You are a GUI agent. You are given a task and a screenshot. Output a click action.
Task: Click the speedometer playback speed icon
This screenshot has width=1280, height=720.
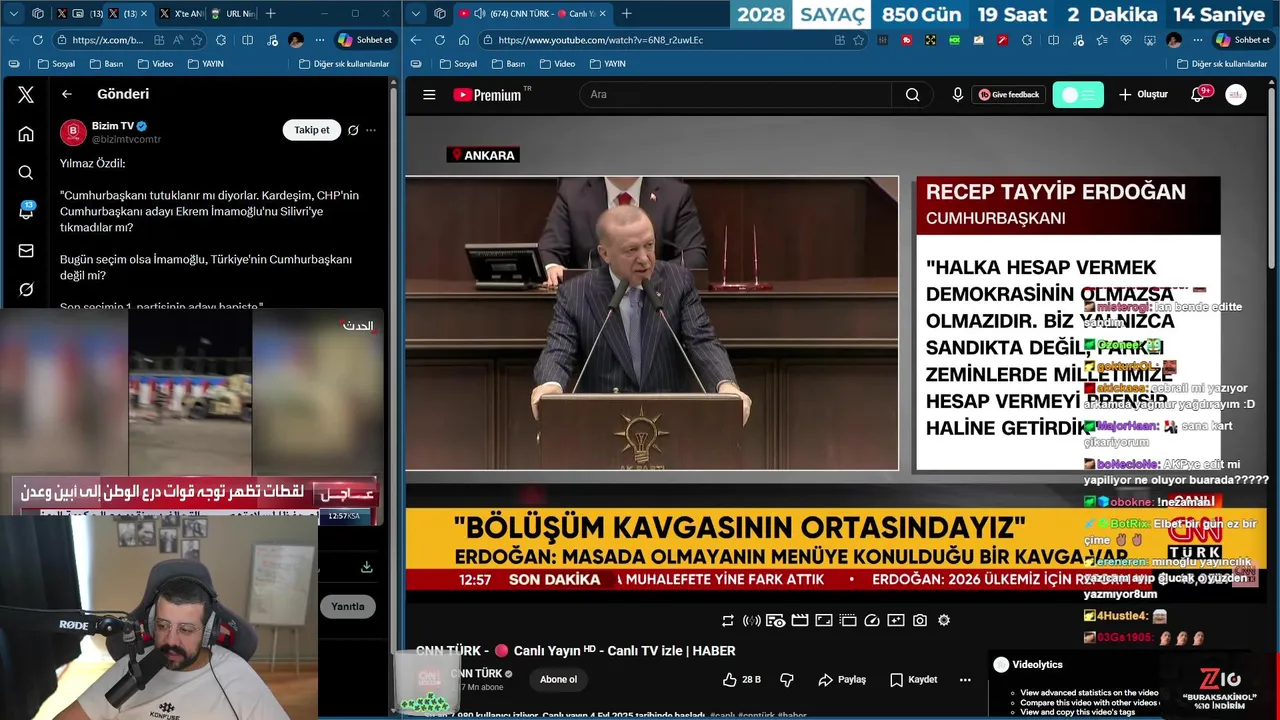[872, 621]
